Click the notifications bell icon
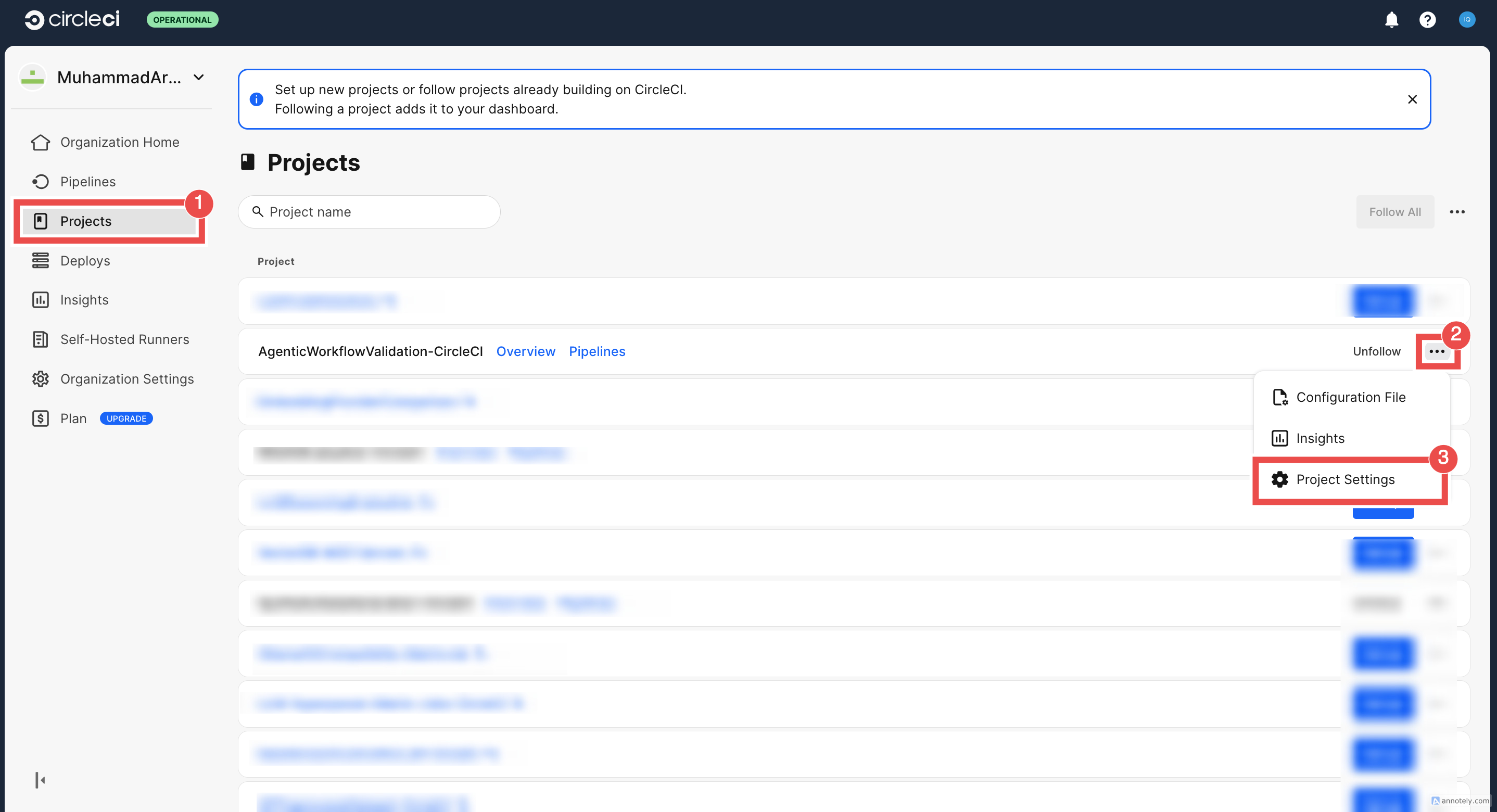1497x812 pixels. tap(1391, 20)
